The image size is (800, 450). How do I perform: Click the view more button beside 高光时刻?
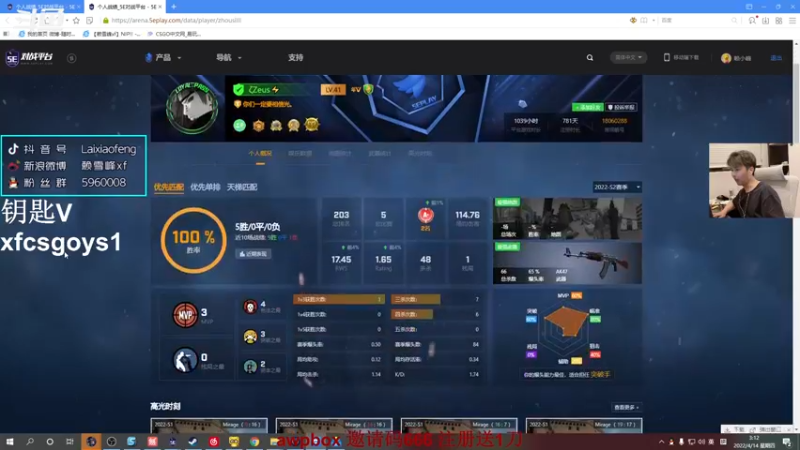point(627,407)
